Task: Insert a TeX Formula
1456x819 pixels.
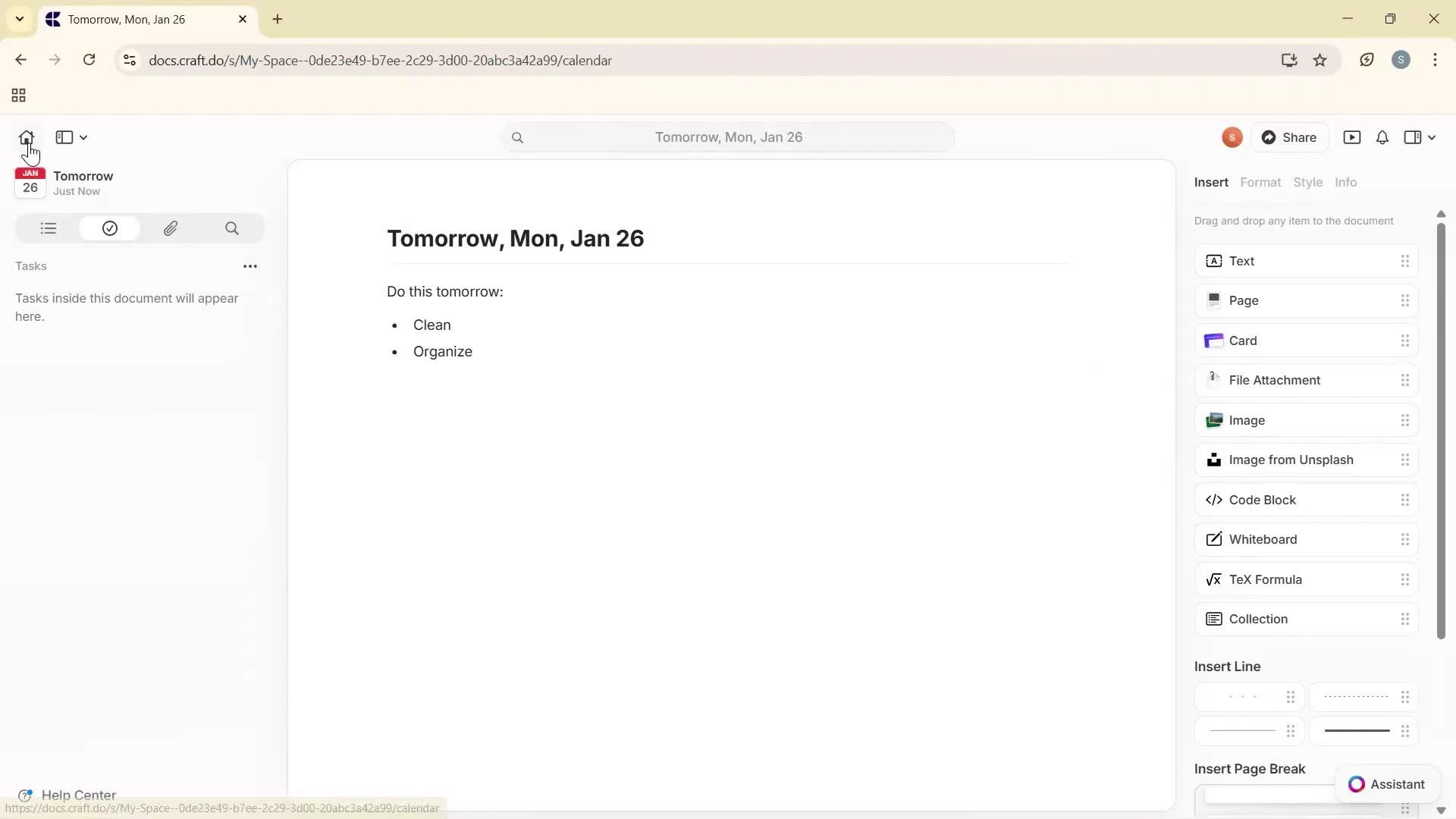Action: pyautogui.click(x=1303, y=579)
